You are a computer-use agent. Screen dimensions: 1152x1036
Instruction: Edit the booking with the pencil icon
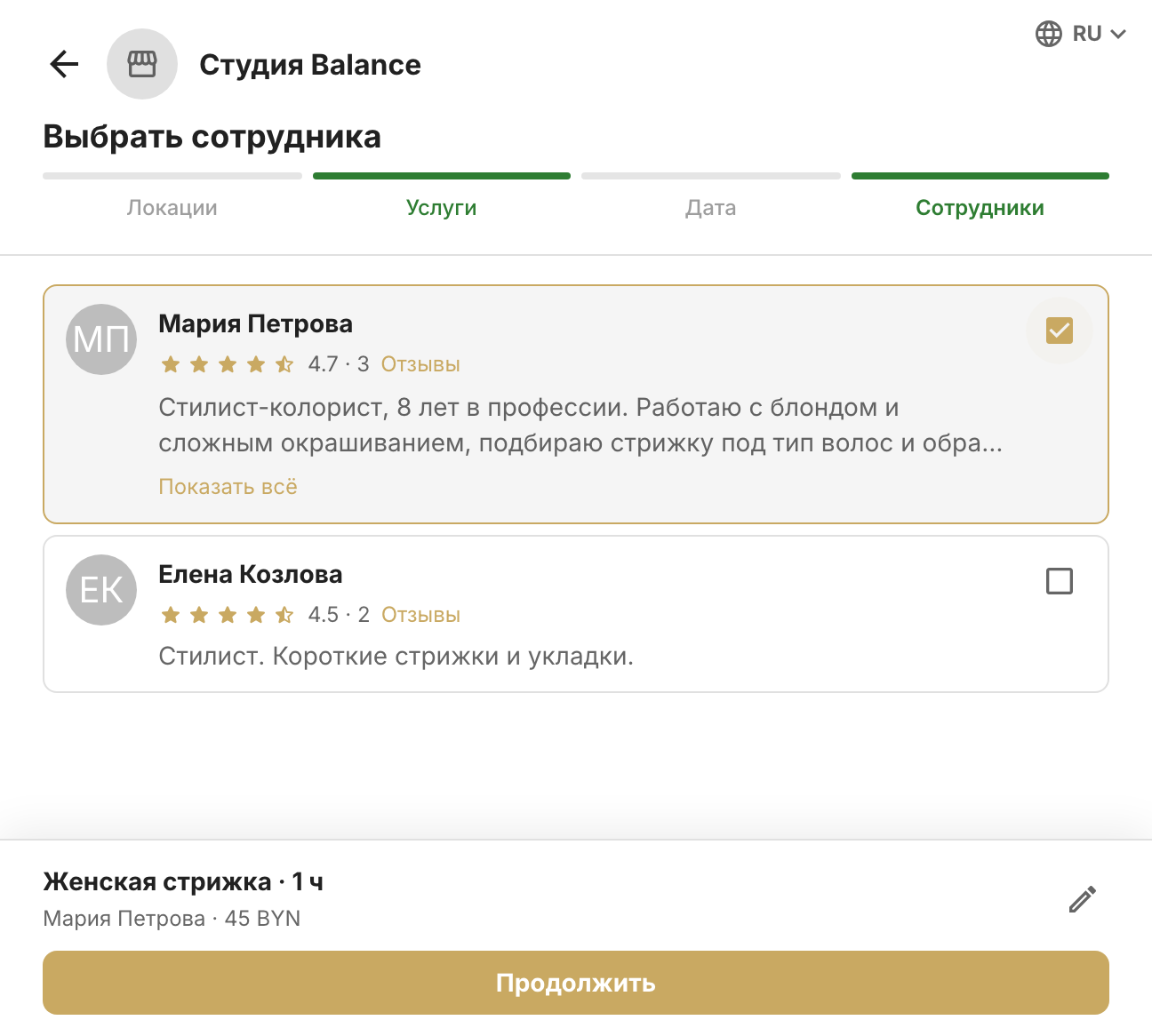(1083, 899)
